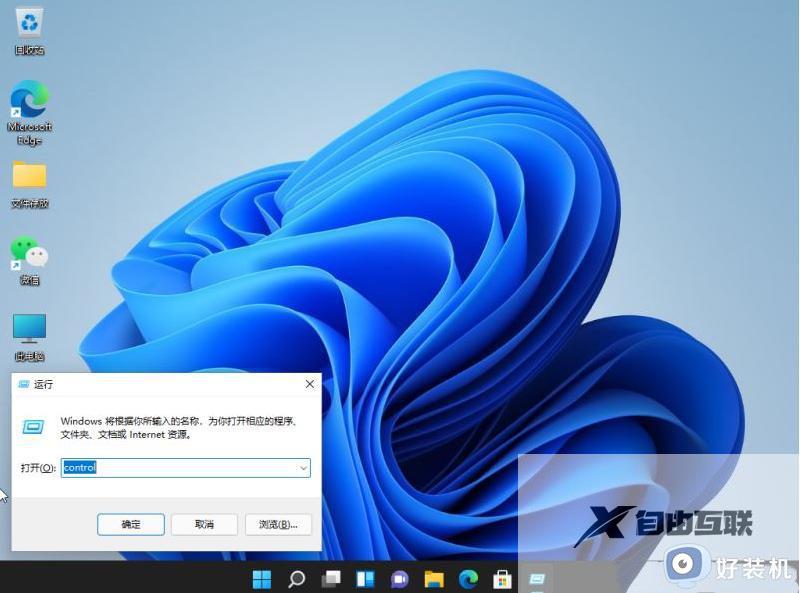800x593 pixels.
Task: Click the Run dialog system menu icon
Action: click(27, 384)
